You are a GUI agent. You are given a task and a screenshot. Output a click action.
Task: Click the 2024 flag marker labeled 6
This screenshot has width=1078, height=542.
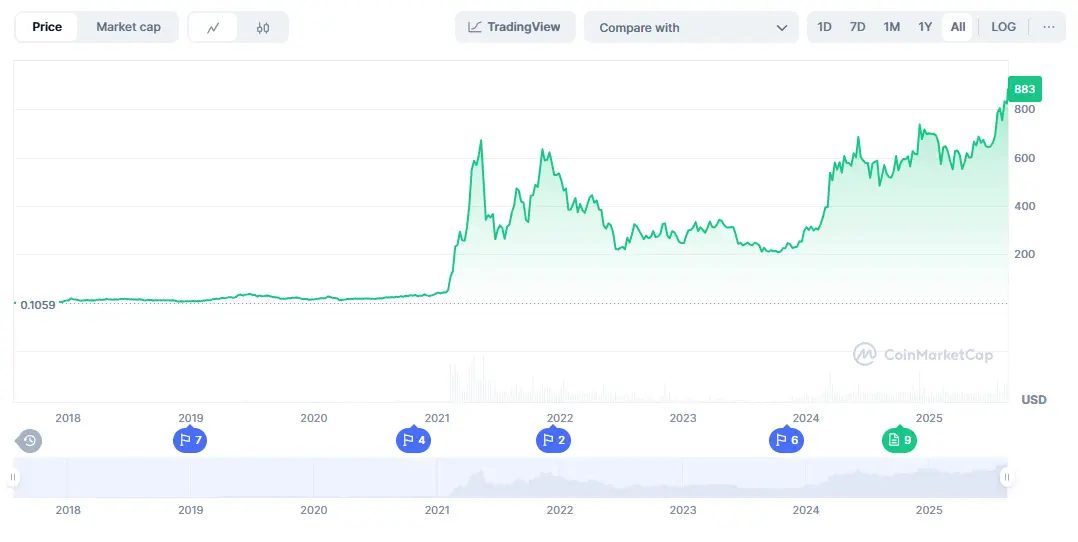(786, 440)
